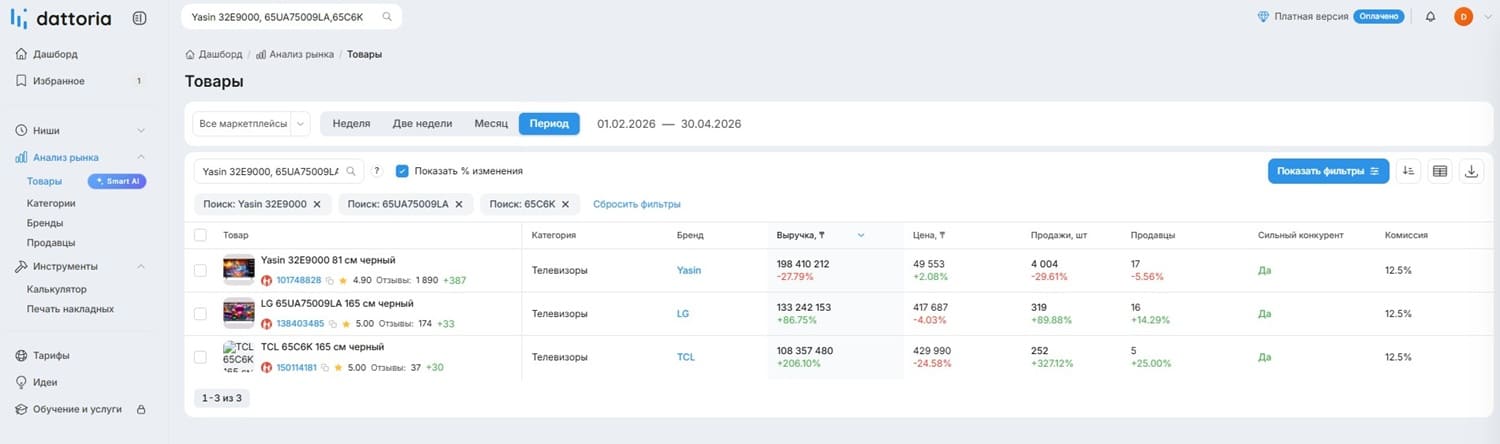Click the lock icon on Обучение и услуги
Screen dimensions: 1500x444
[x=140, y=409]
